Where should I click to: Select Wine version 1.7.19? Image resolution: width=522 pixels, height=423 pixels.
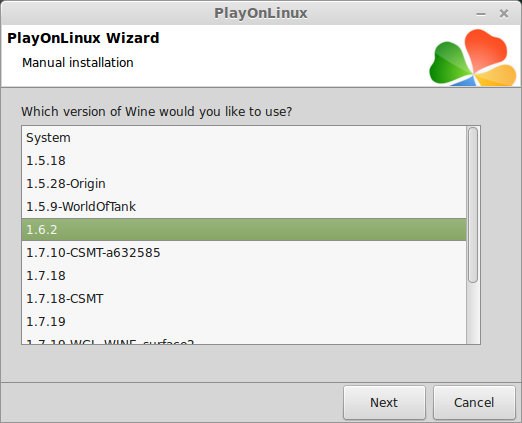point(244,322)
